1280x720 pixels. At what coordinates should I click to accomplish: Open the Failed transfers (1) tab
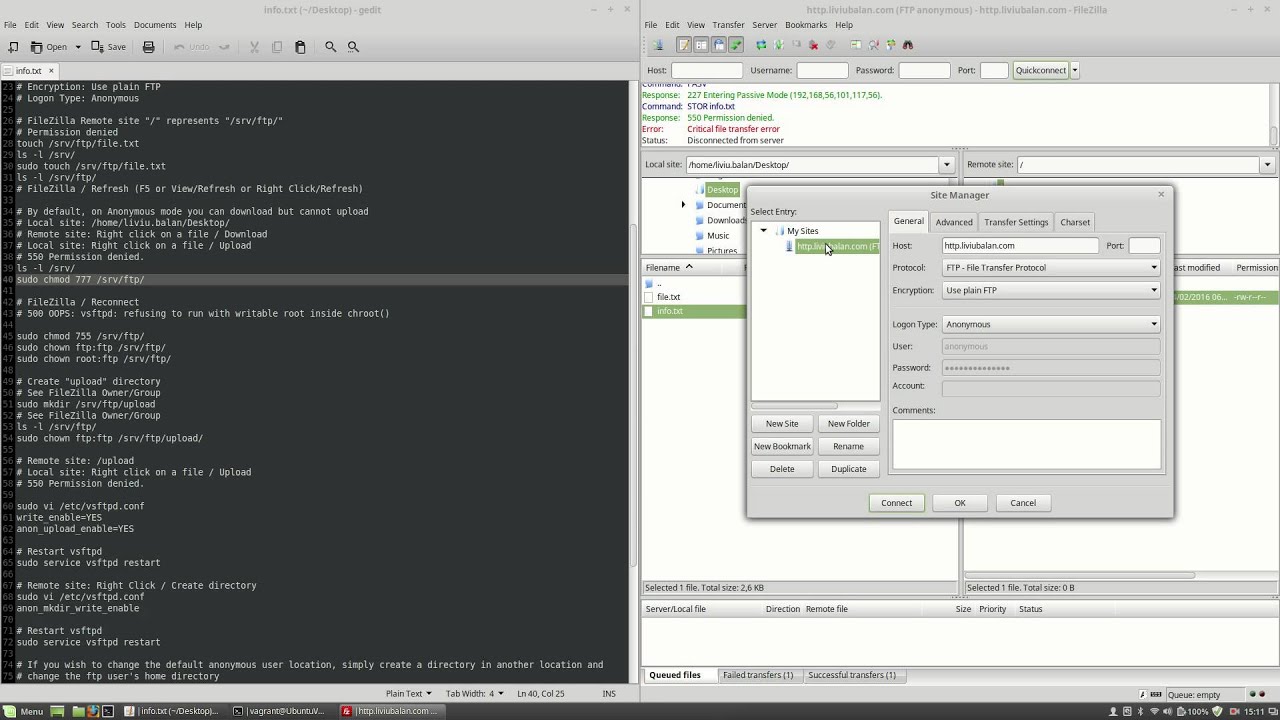(x=758, y=675)
